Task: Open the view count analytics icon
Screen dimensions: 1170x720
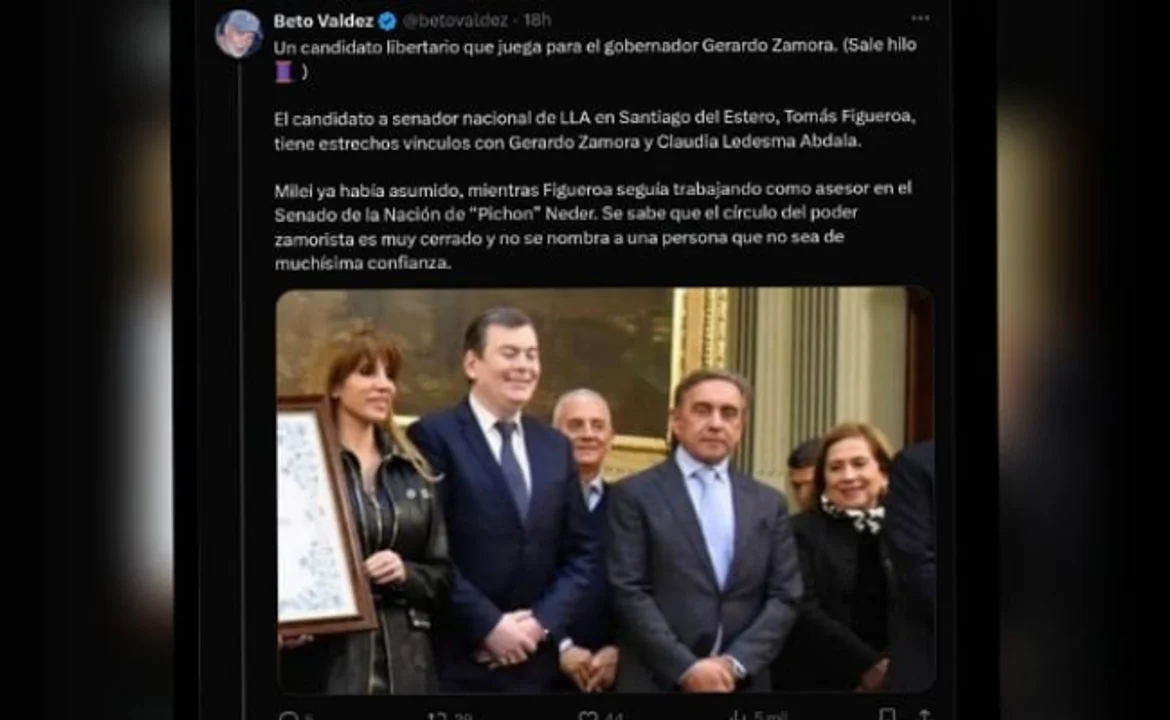Action: click(x=738, y=716)
